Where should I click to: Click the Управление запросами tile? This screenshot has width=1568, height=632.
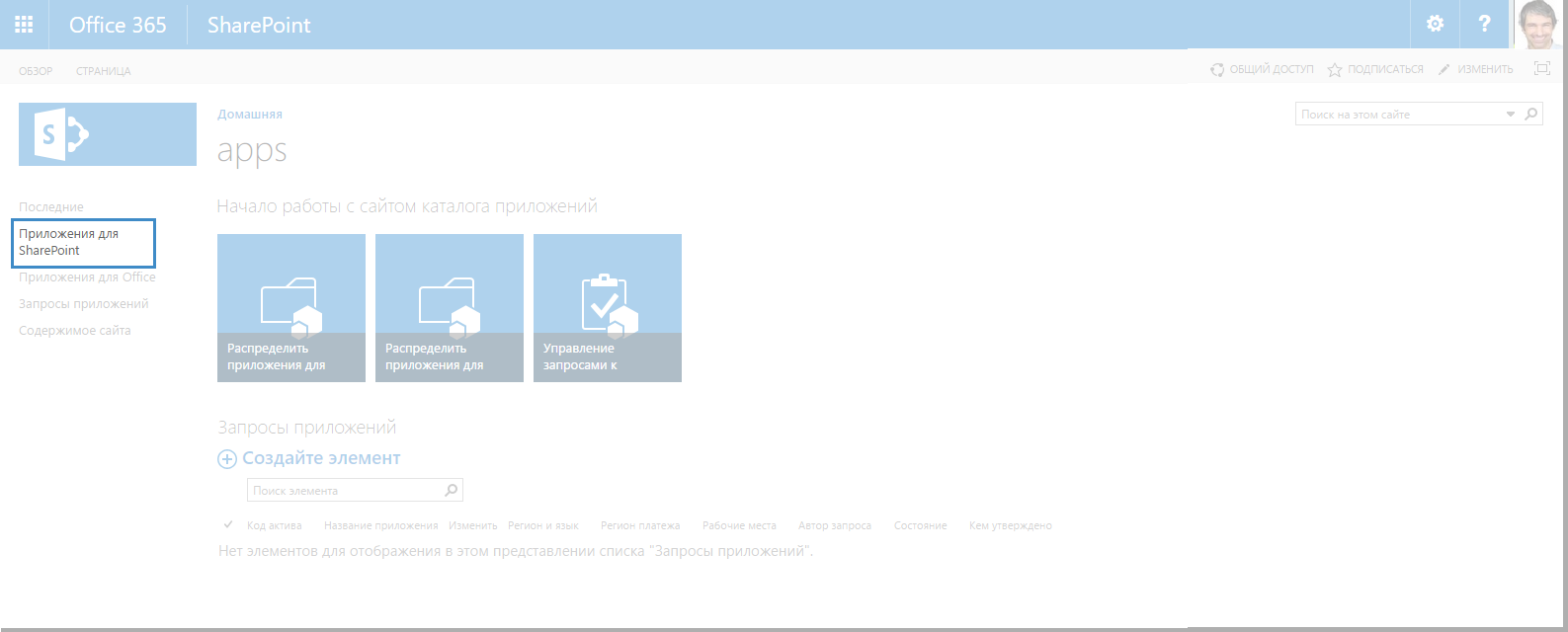pyautogui.click(x=607, y=307)
